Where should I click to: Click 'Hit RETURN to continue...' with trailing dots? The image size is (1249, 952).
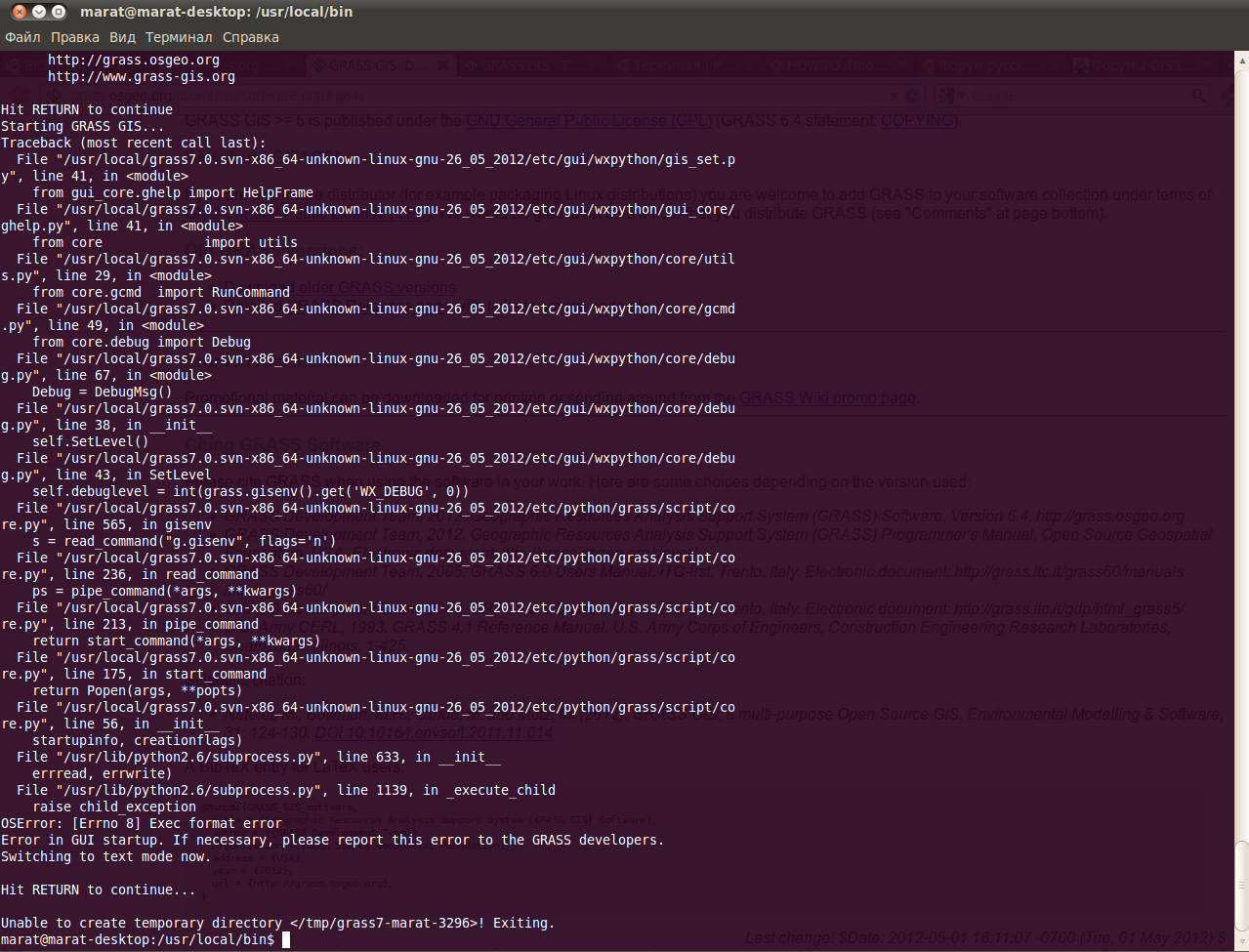pos(98,890)
